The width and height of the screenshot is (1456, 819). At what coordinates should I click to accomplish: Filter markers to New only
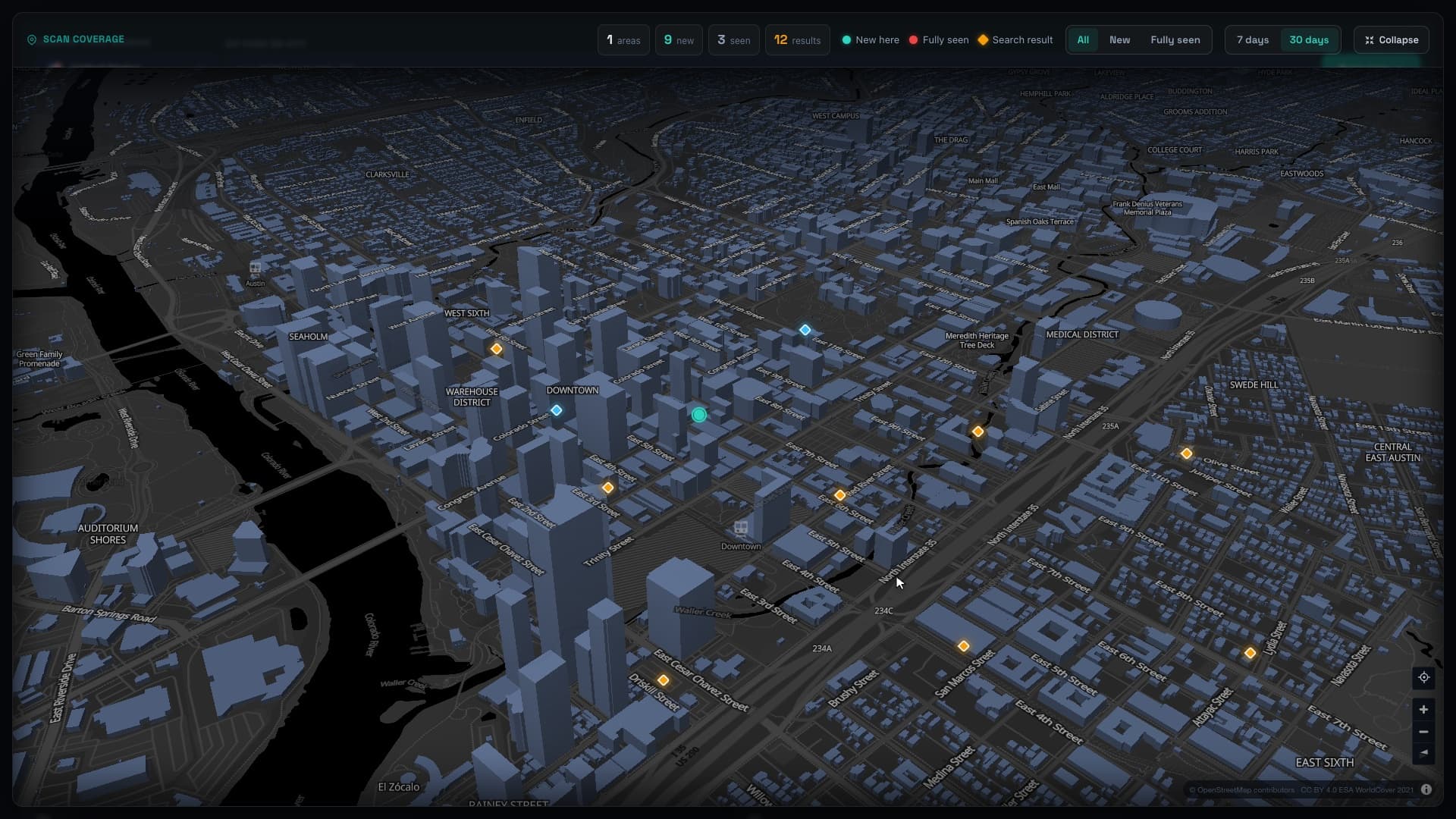pyautogui.click(x=1119, y=40)
